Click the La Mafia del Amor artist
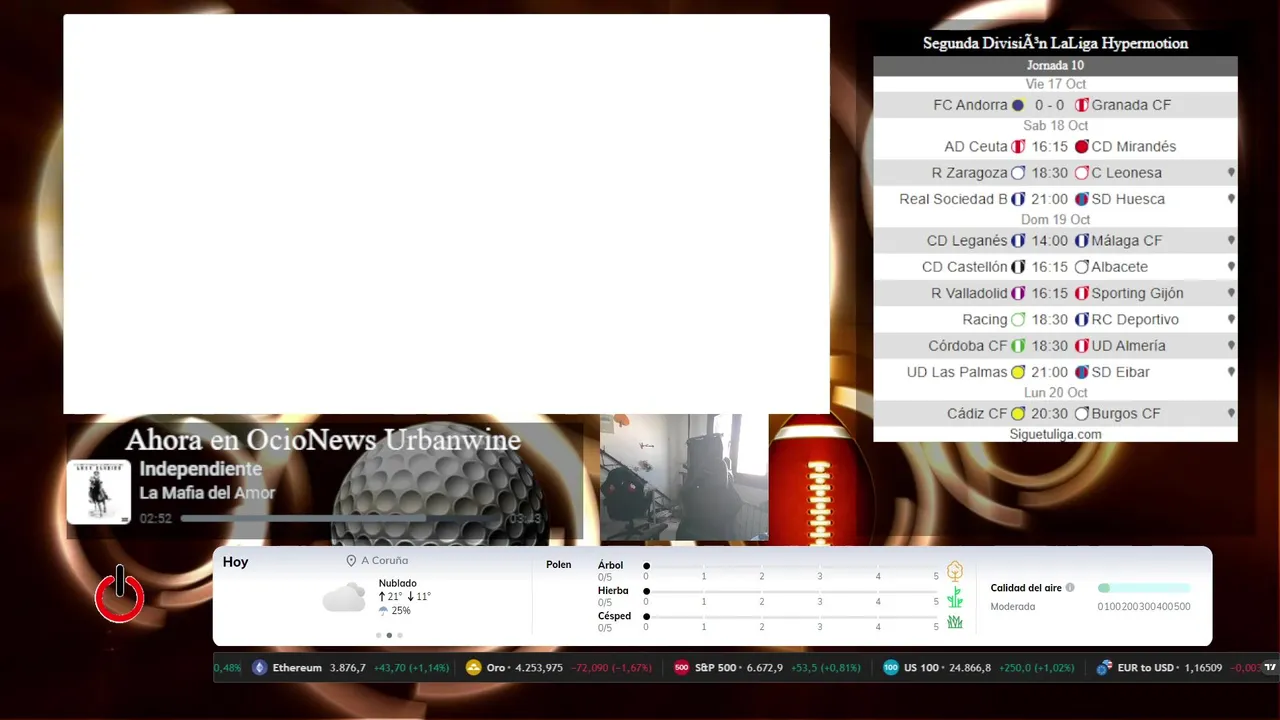This screenshot has width=1280, height=720. tap(207, 493)
